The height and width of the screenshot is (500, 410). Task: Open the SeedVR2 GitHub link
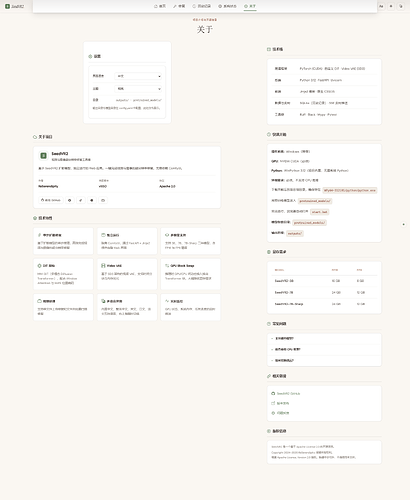pyautogui.click(x=286, y=394)
